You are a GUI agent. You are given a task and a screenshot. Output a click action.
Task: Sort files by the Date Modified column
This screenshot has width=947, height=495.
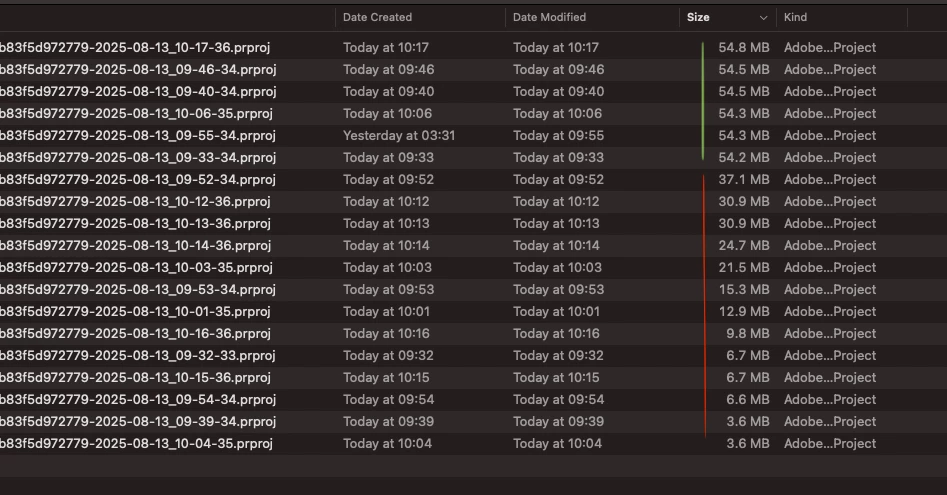coord(549,18)
